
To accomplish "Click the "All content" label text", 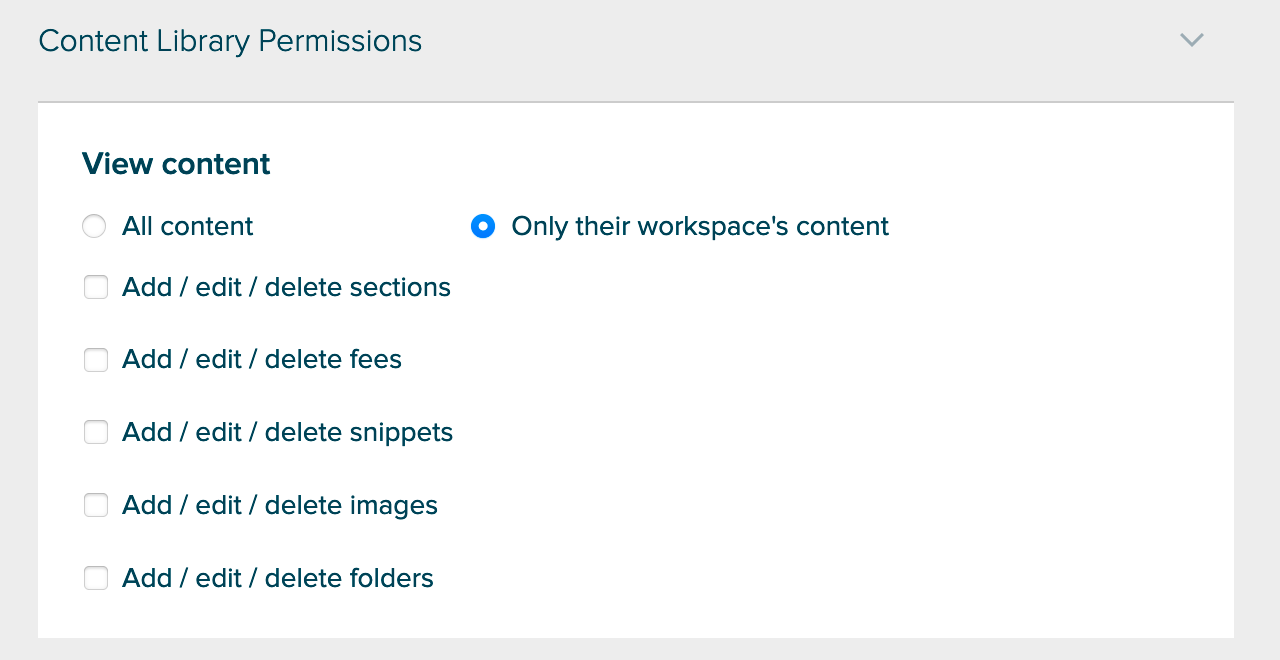I will coord(187,227).
